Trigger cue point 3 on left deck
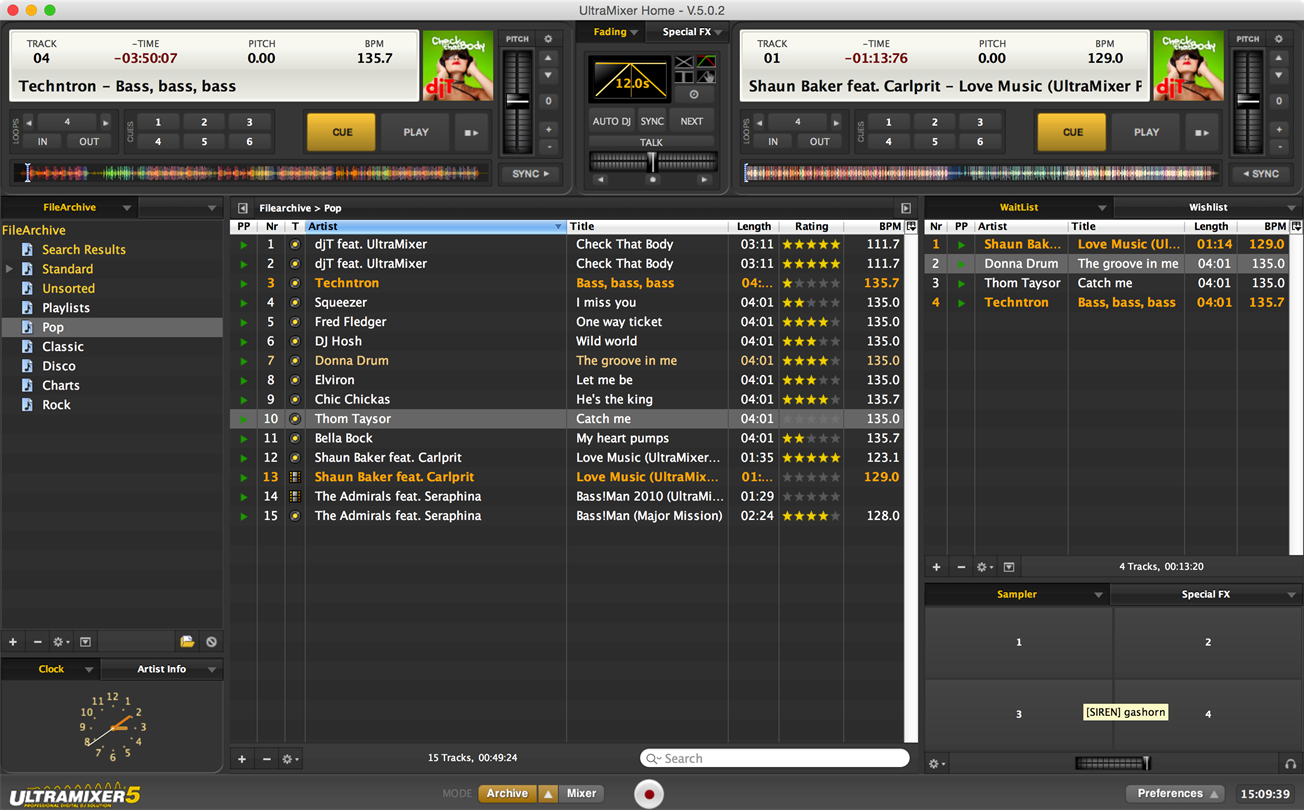The height and width of the screenshot is (810, 1304). [249, 122]
